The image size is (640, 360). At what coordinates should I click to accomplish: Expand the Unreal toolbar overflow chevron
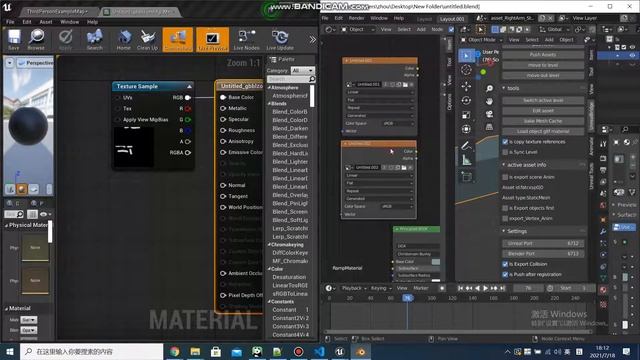pyautogui.click(x=313, y=40)
